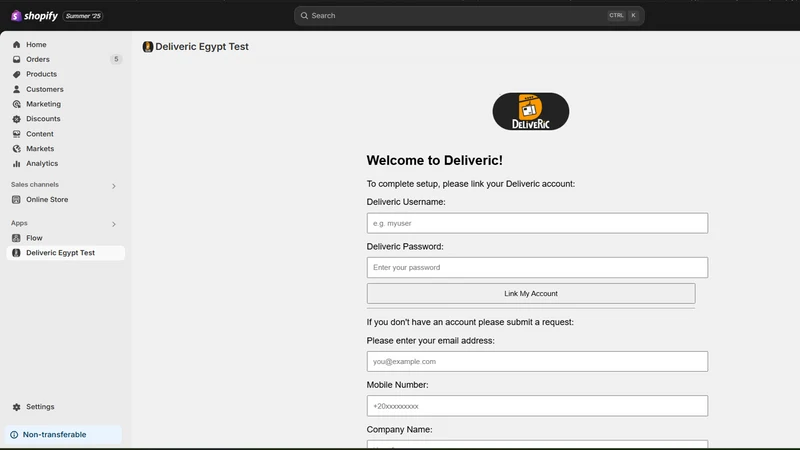
Task: Click the Orders count badge 5
Action: point(116,59)
